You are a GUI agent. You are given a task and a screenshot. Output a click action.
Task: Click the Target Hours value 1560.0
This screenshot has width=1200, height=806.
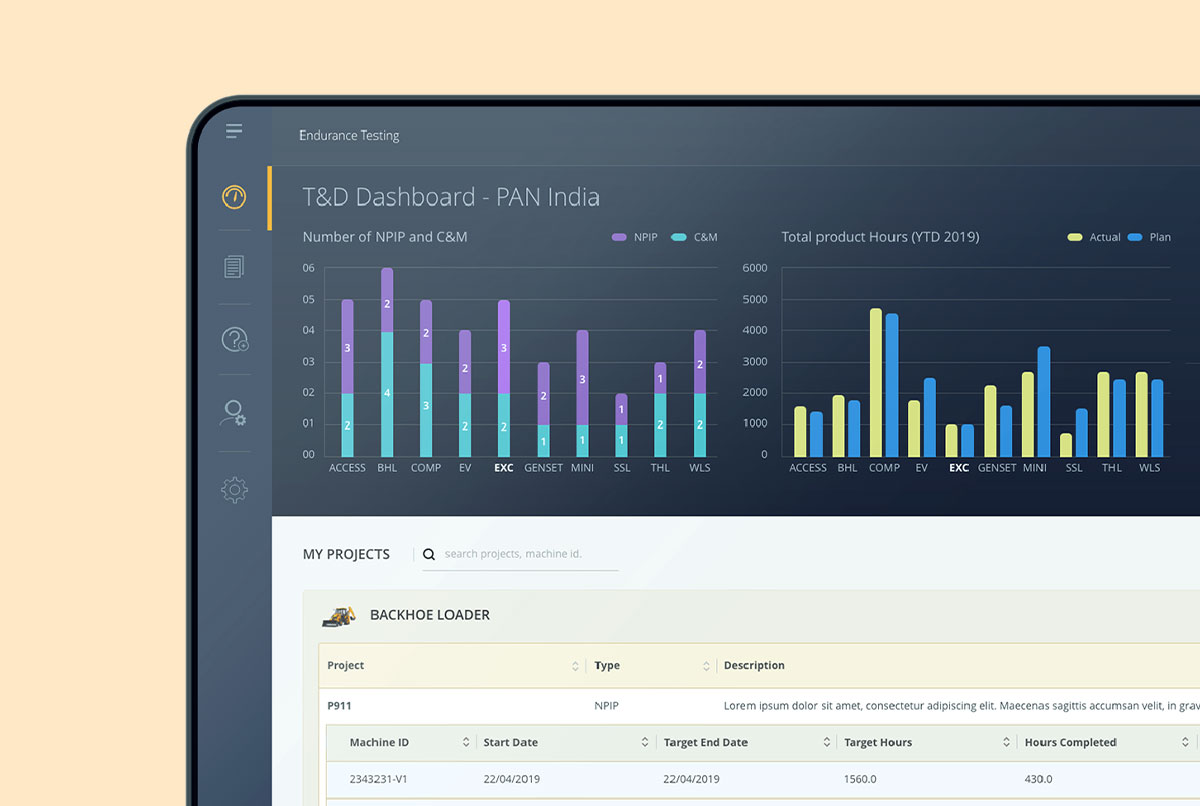(860, 779)
